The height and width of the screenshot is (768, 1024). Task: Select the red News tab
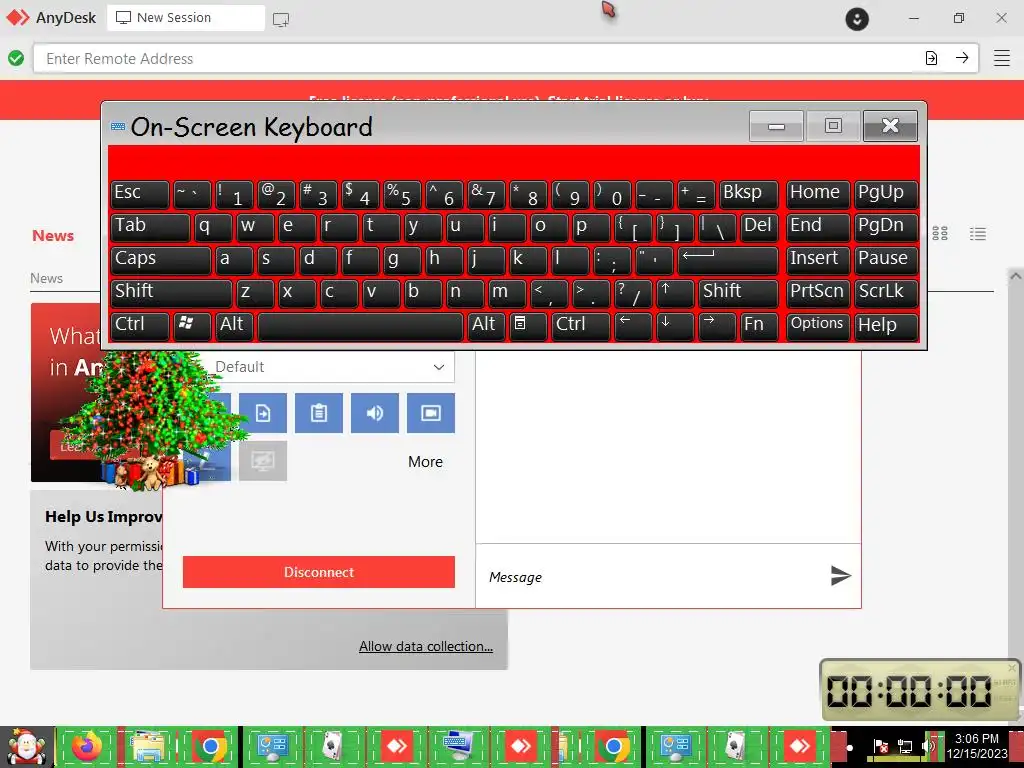click(53, 236)
